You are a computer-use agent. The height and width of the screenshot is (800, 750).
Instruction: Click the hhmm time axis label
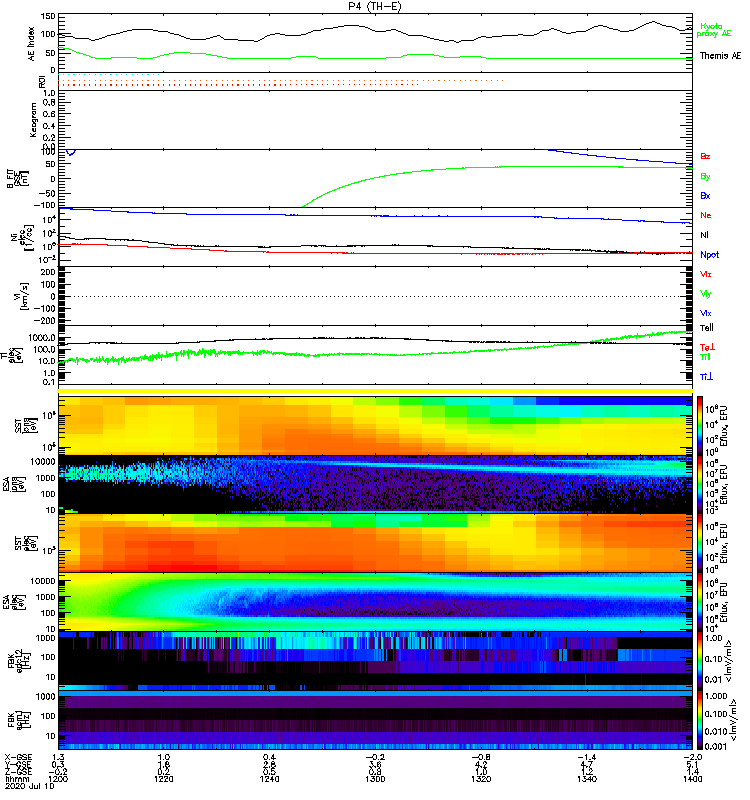[15, 779]
